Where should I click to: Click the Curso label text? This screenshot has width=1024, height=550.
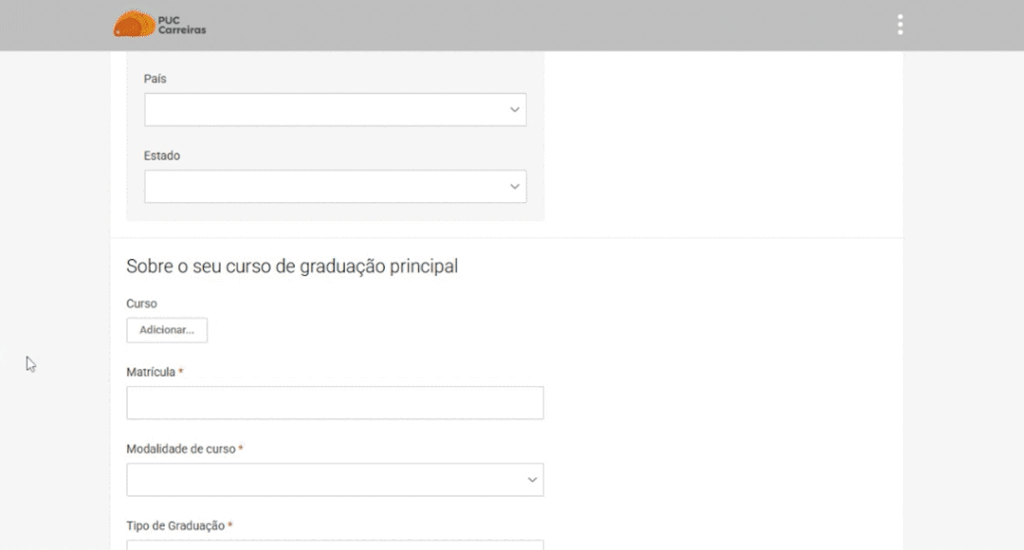pyautogui.click(x=142, y=303)
